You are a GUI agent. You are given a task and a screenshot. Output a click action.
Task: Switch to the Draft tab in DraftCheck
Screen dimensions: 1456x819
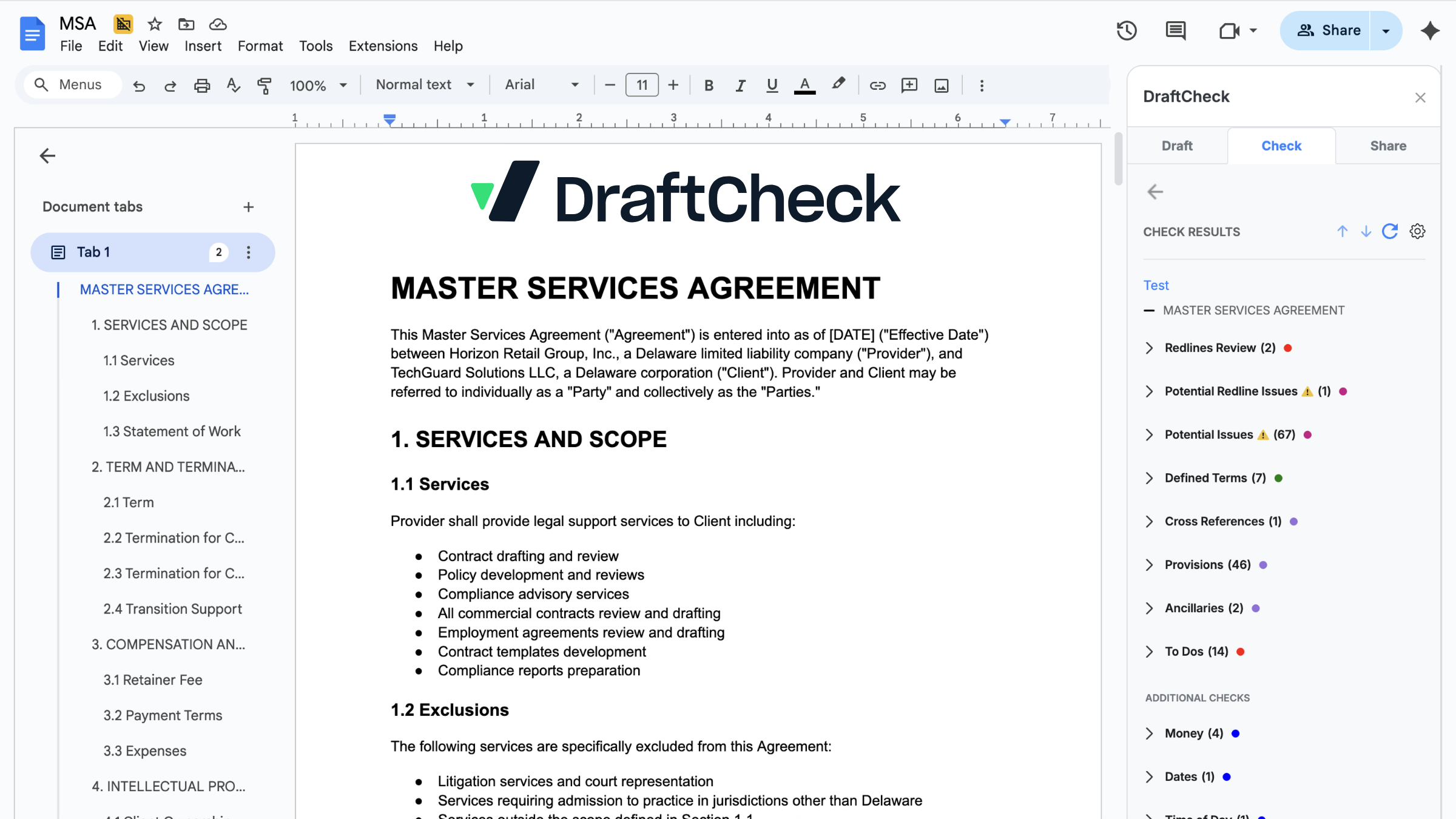click(1177, 146)
